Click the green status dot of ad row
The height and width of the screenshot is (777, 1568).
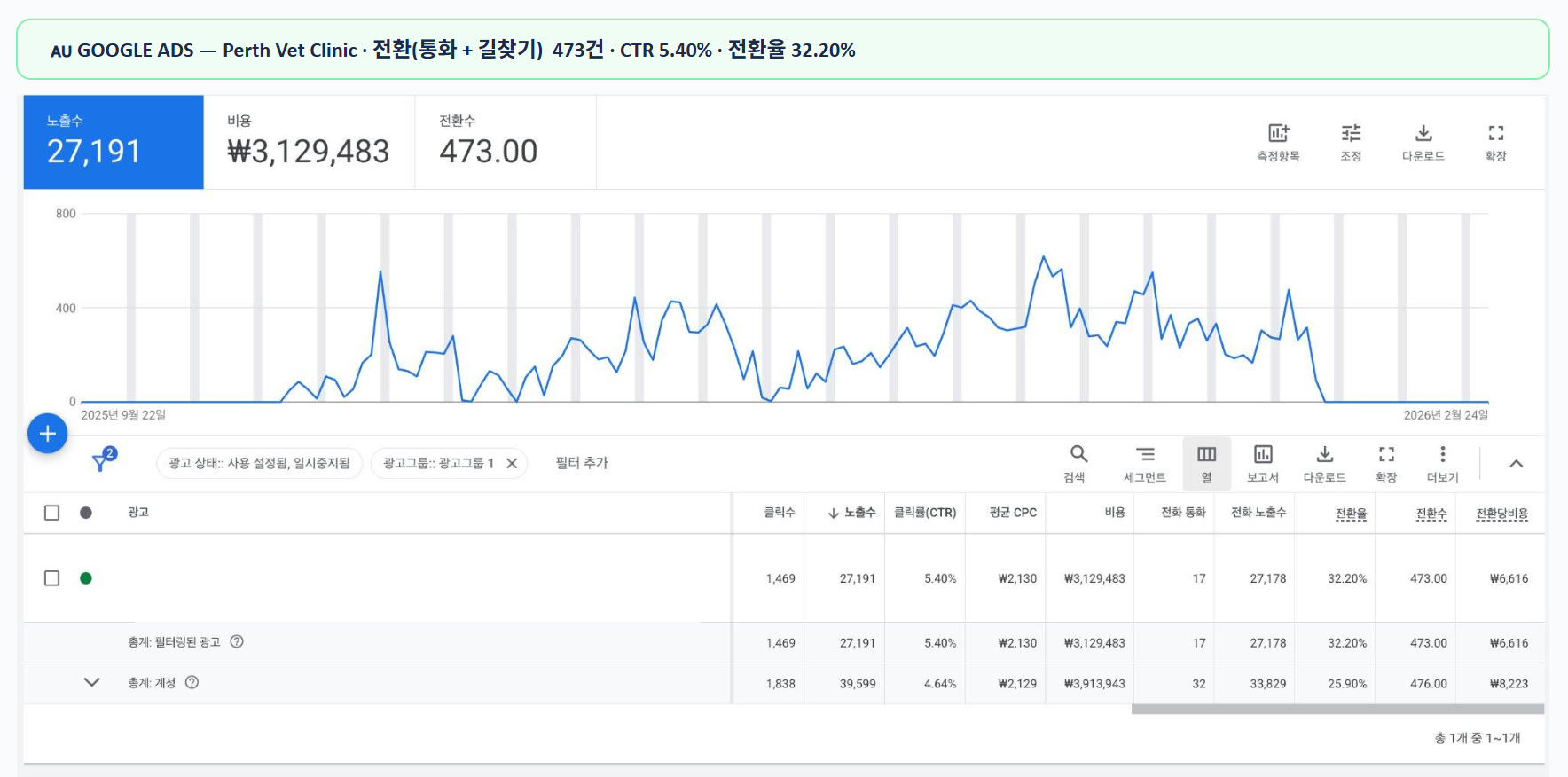point(86,578)
